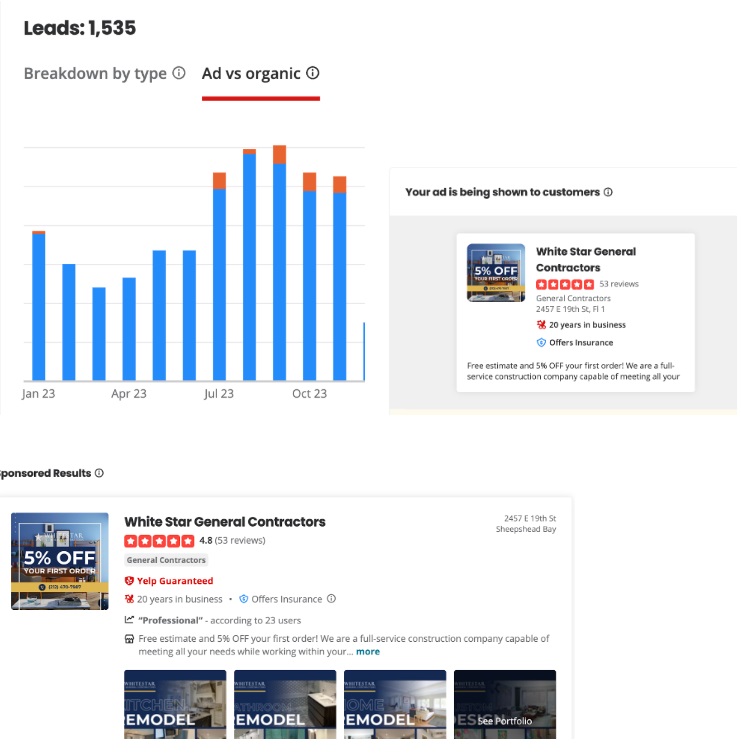Viewport: 741px width, 756px height.
Task: Click Yelp Guaranteed shield icon
Action: tap(129, 580)
